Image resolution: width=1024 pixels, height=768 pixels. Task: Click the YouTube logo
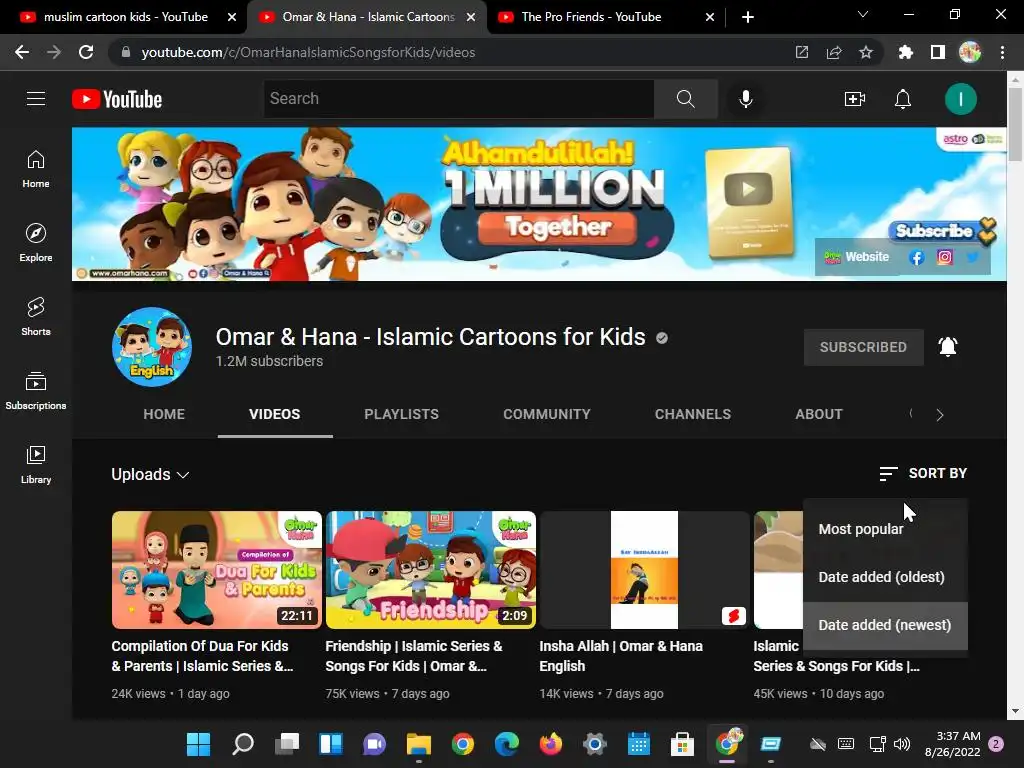click(x=117, y=99)
